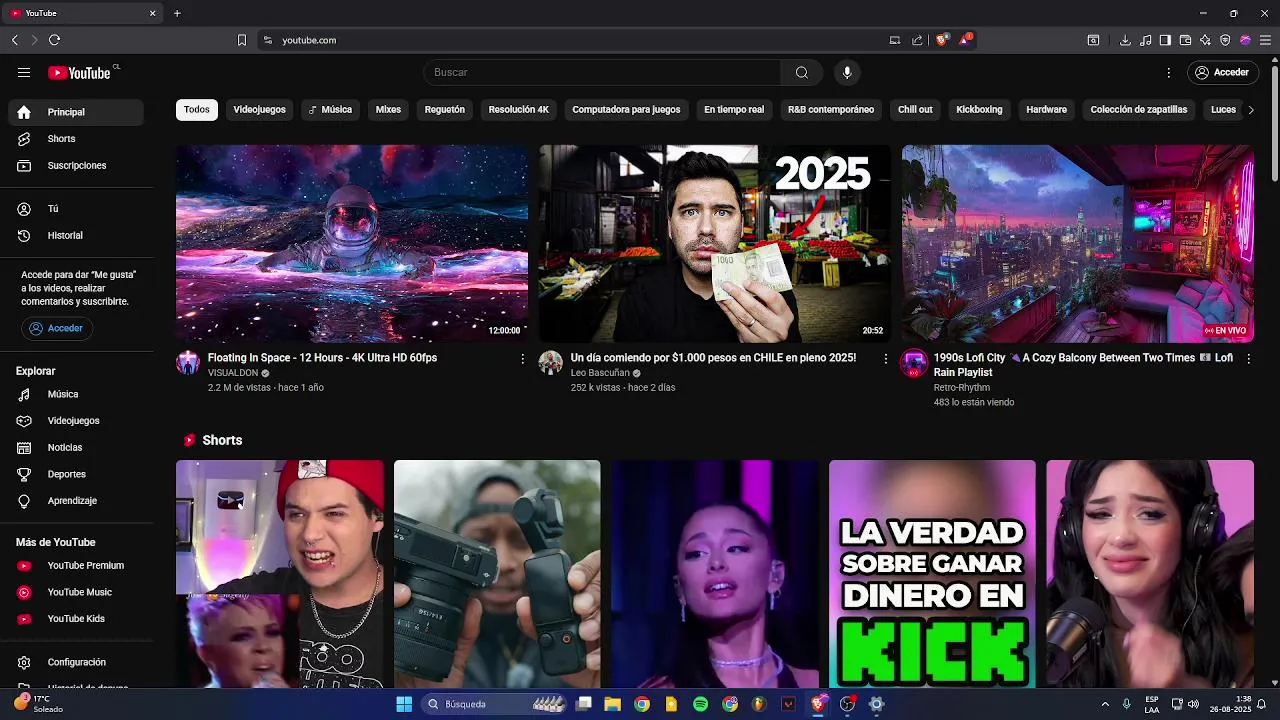Open Shorts in the sidebar
The image size is (1280, 720).
[x=76, y=139]
